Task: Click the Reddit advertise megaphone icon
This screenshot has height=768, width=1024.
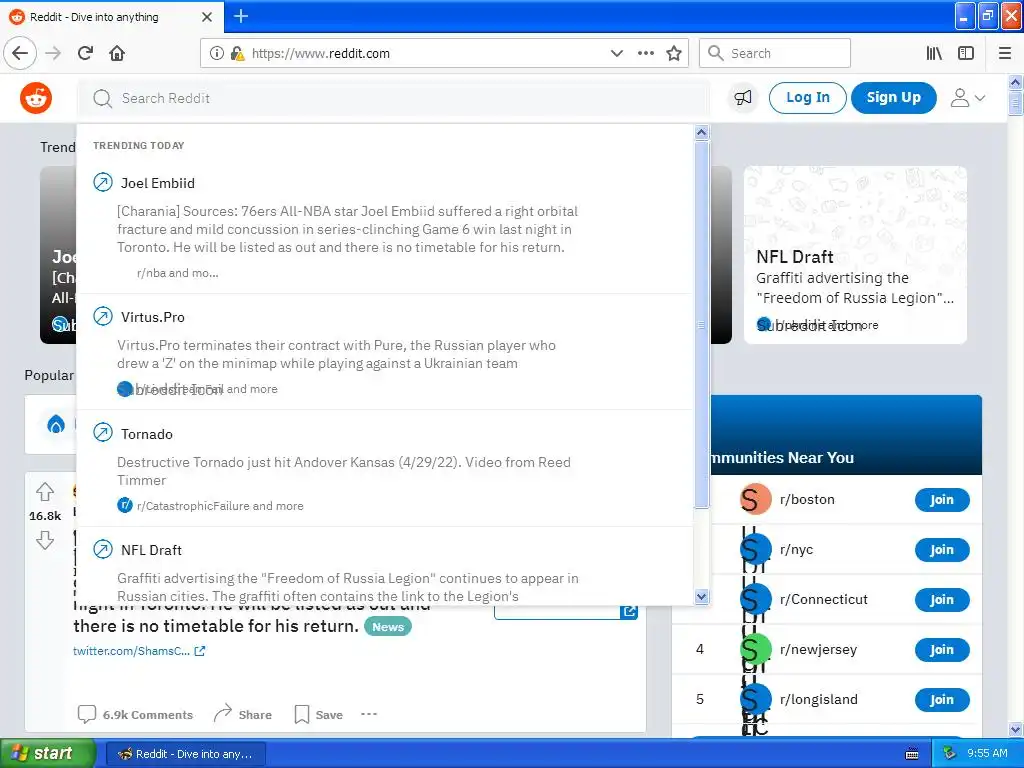Action: click(743, 98)
